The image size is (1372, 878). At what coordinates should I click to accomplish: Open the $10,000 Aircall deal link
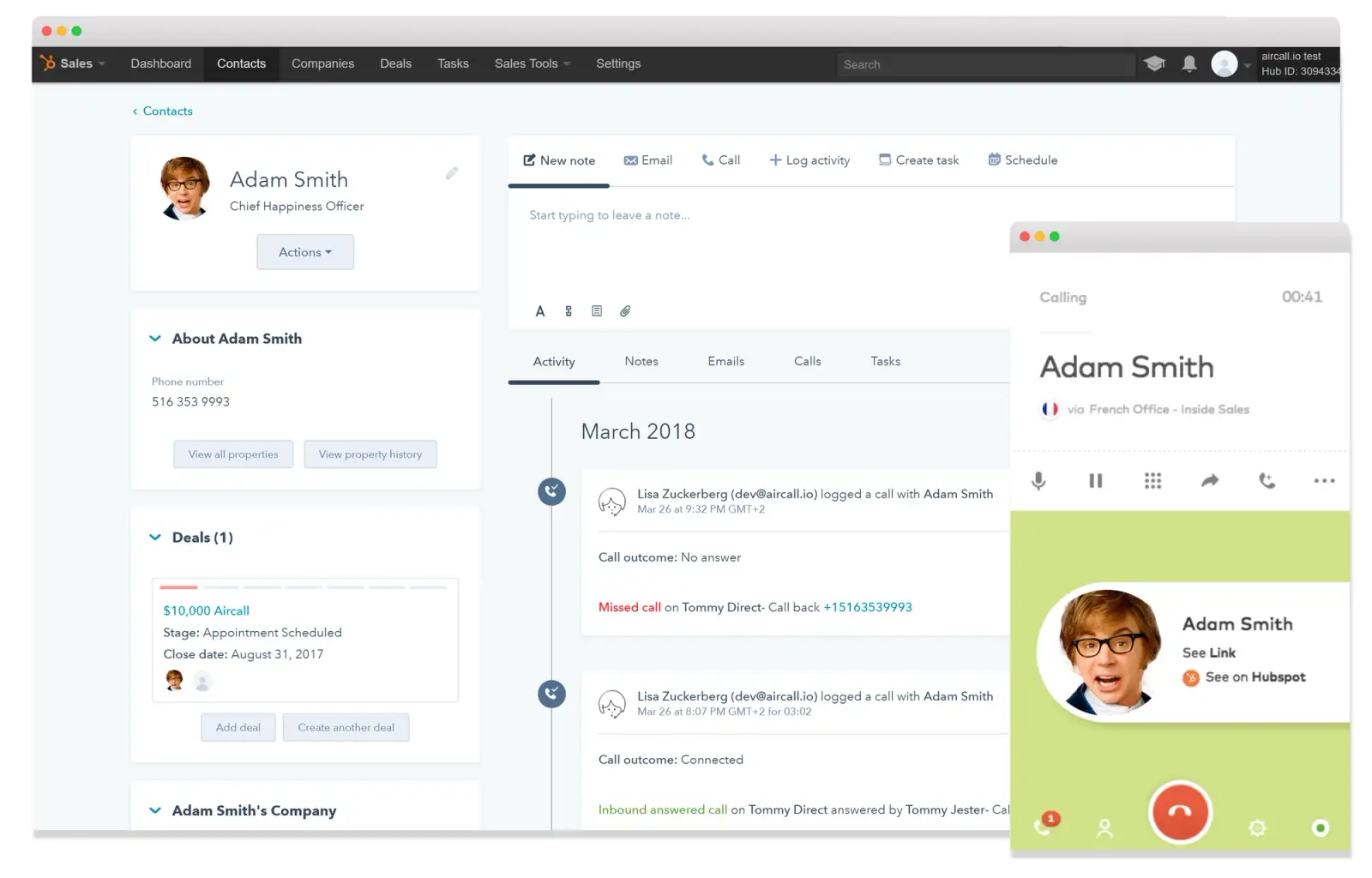(206, 610)
